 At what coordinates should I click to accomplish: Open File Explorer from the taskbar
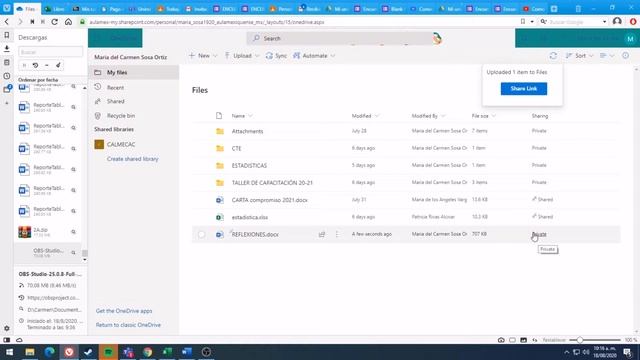(x=30, y=352)
